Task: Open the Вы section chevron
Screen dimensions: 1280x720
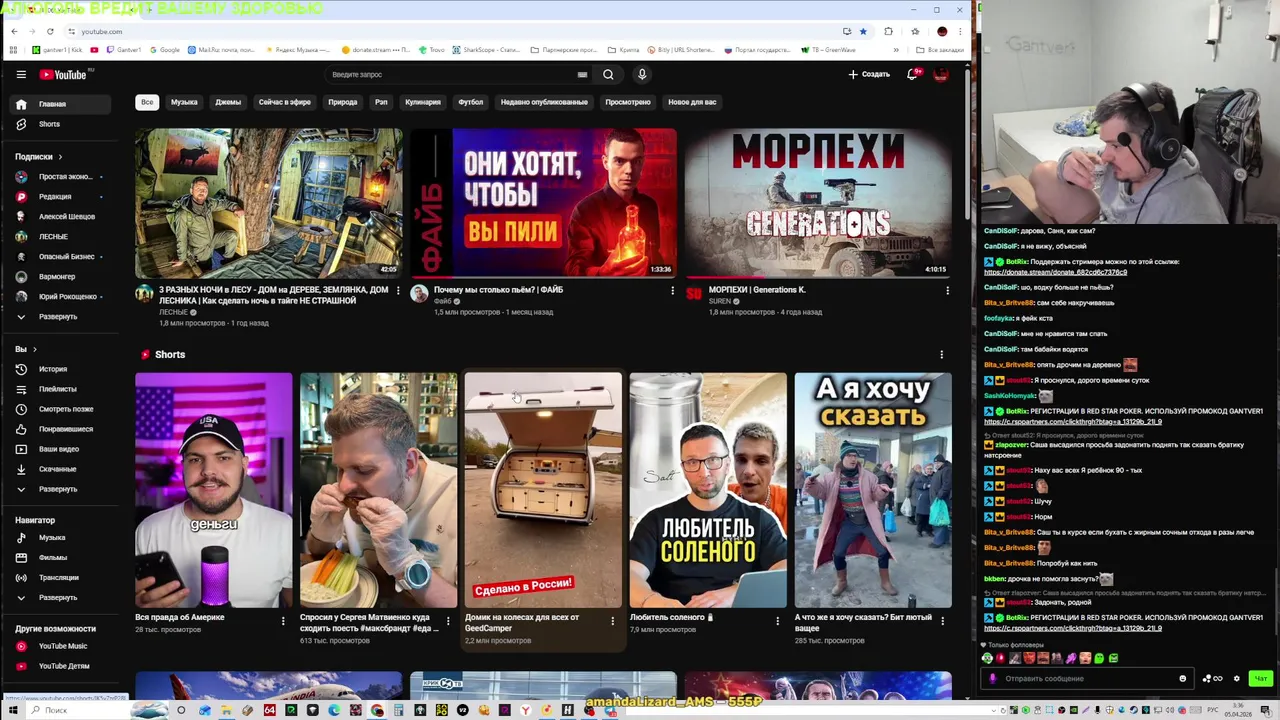Action: pos(34,349)
